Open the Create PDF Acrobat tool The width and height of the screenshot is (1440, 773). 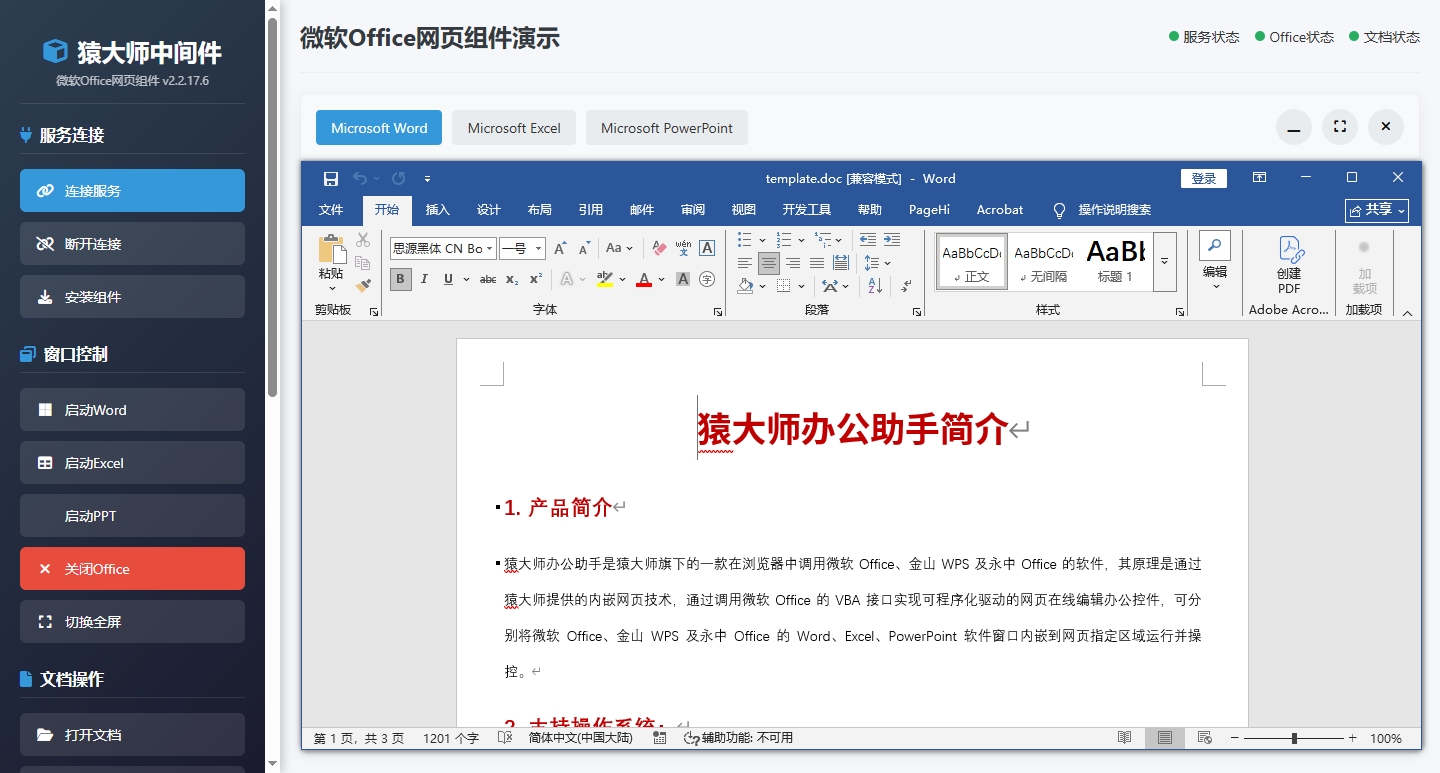point(1289,263)
